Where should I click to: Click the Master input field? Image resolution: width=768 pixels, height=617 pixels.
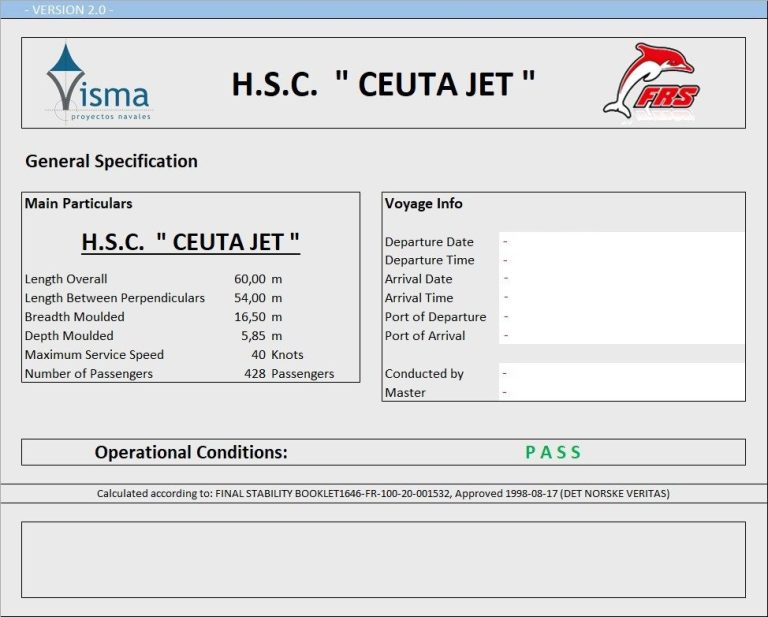pyautogui.click(x=622, y=392)
